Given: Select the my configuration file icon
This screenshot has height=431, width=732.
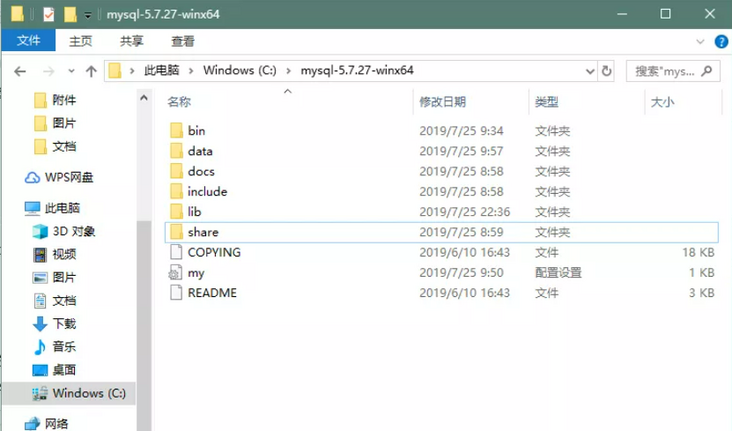Looking at the screenshot, I should [175, 273].
